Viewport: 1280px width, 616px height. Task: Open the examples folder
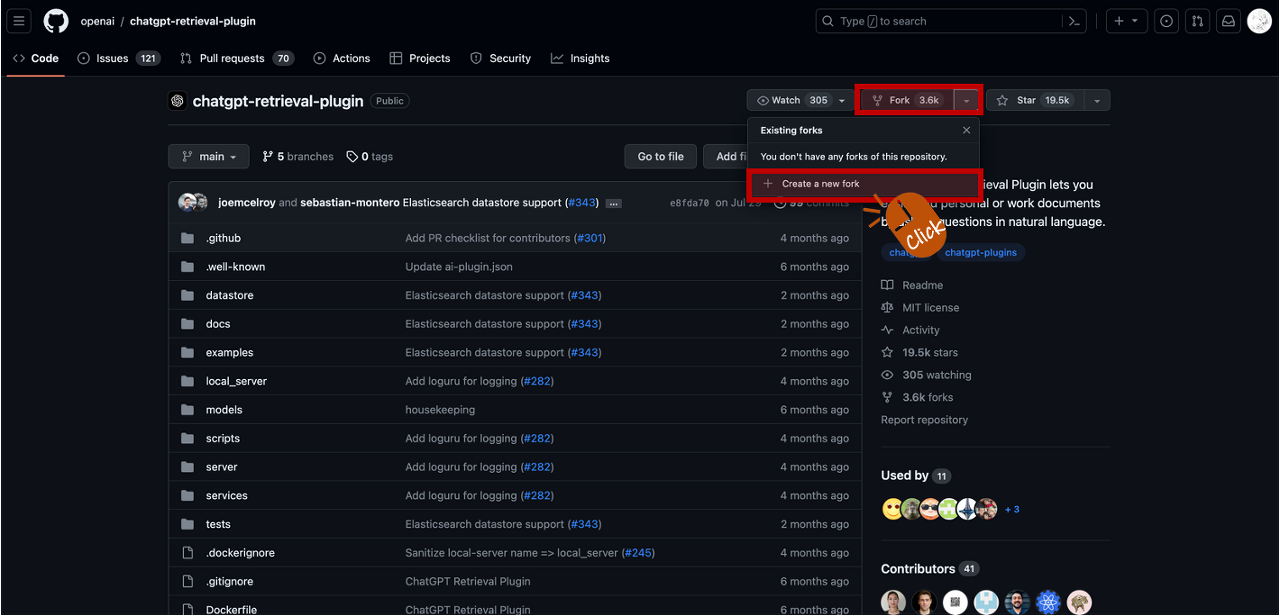pos(229,352)
